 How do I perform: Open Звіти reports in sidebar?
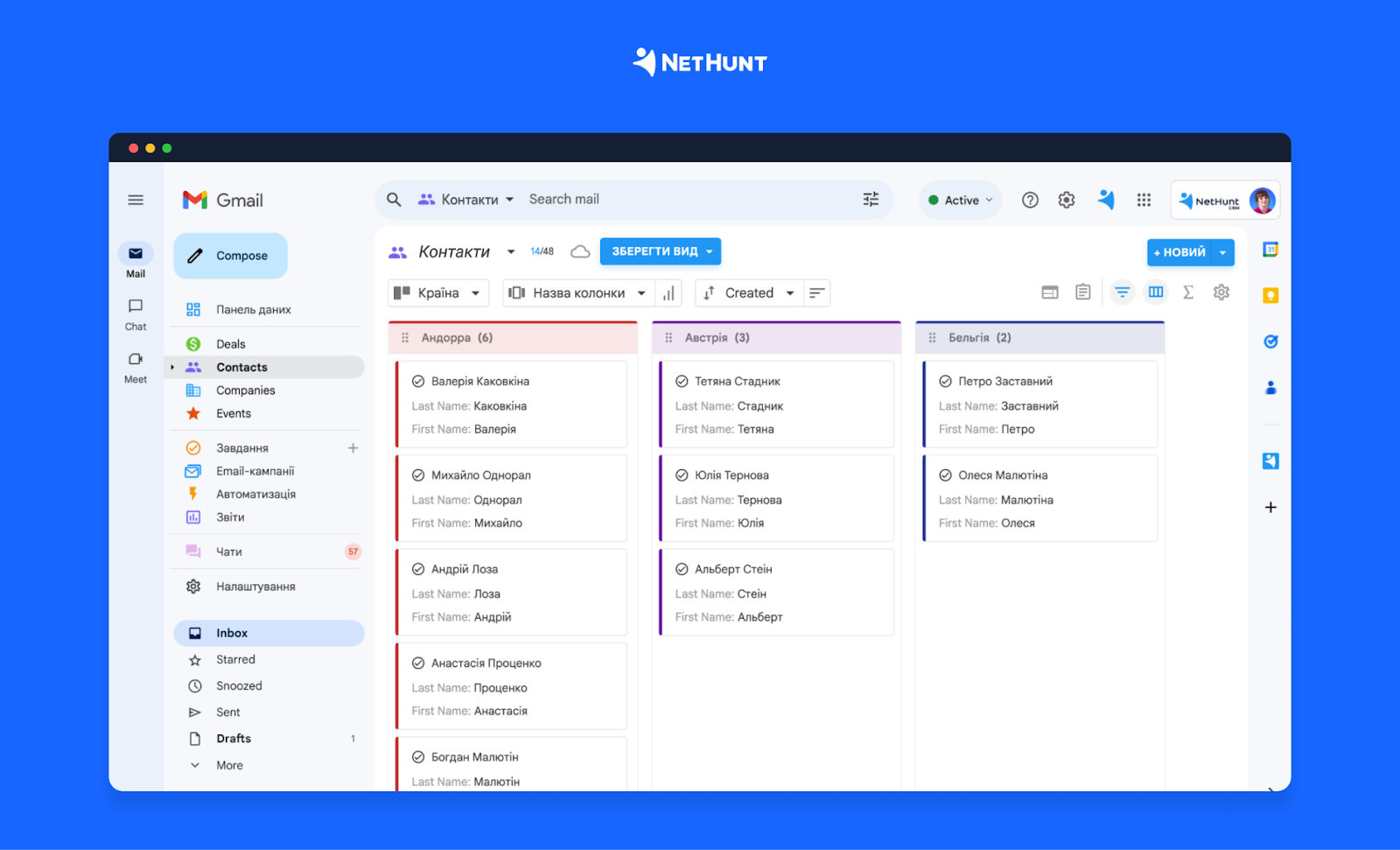(x=230, y=517)
